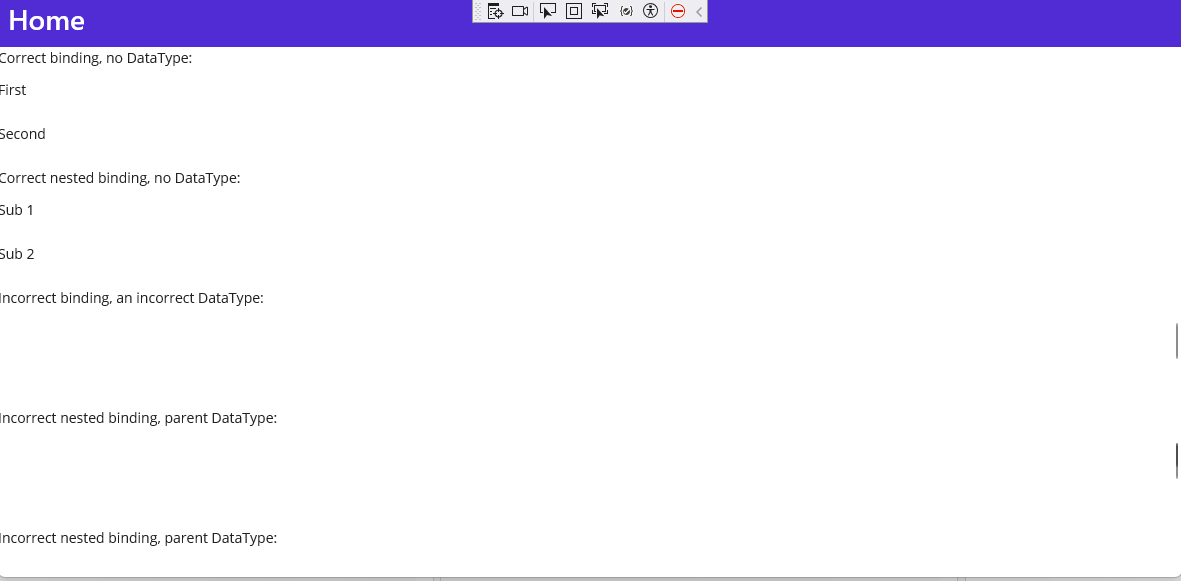Disable the runtime tools with red icon
Screen dimensions: 1181x581
click(x=678, y=11)
